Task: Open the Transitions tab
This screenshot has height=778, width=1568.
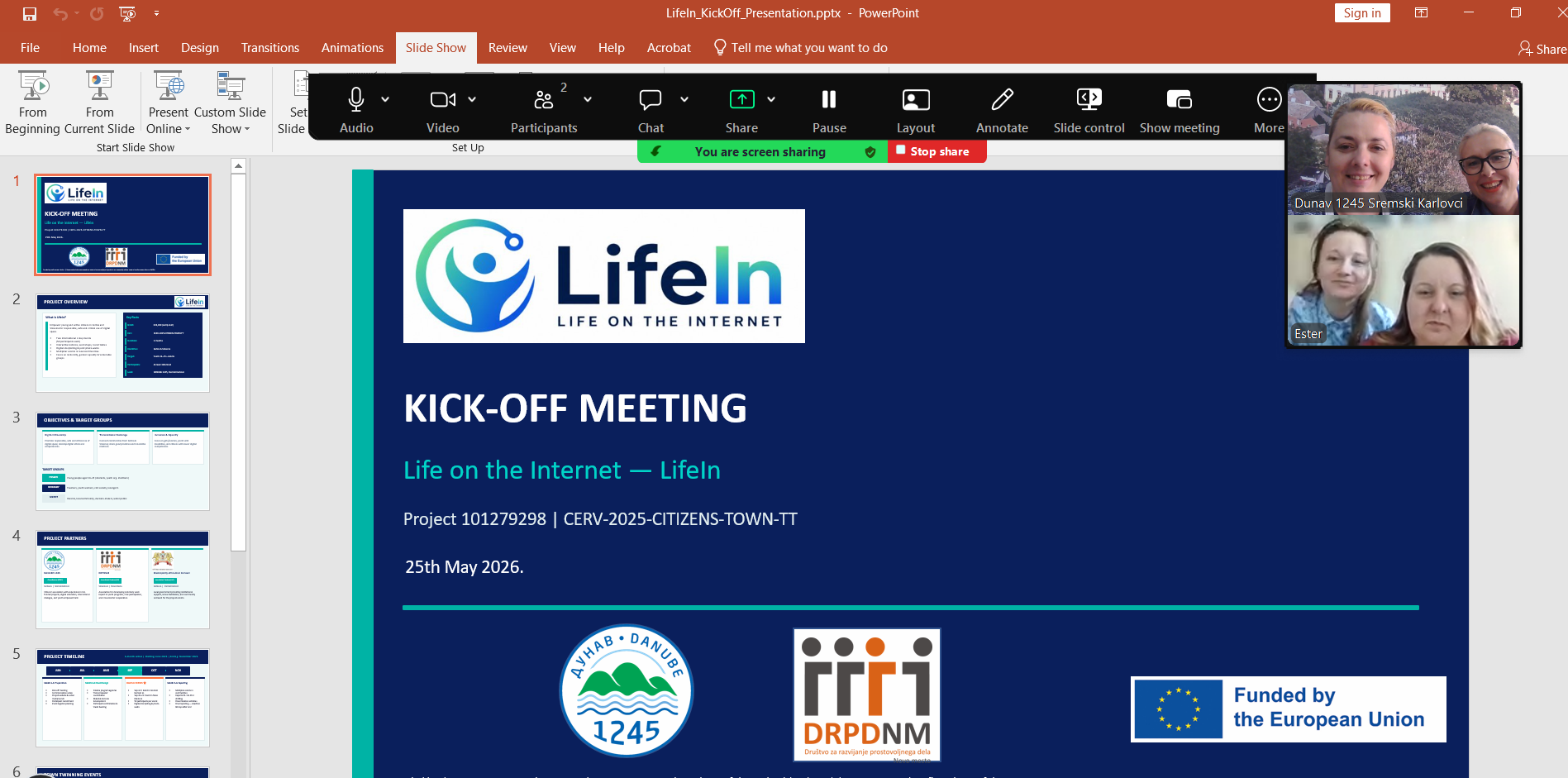Action: [270, 48]
